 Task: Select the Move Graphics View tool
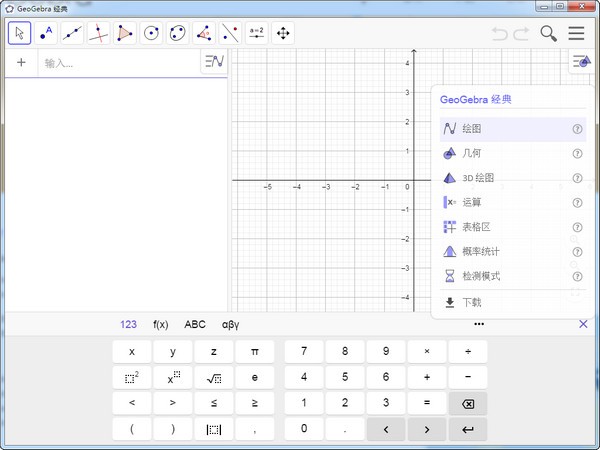(x=283, y=33)
